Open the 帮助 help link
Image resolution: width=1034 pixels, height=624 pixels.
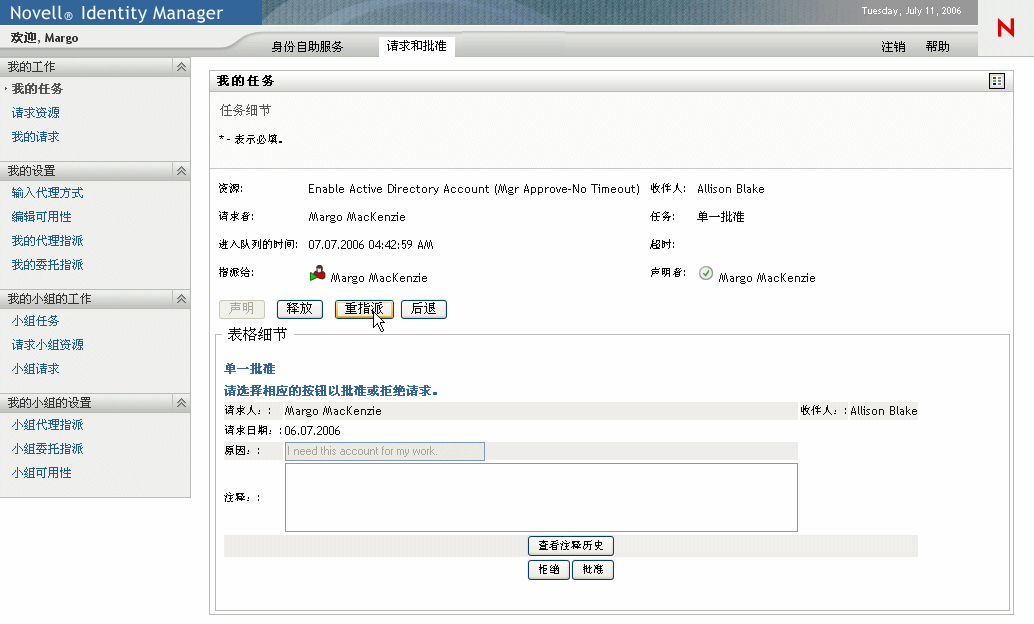(937, 47)
